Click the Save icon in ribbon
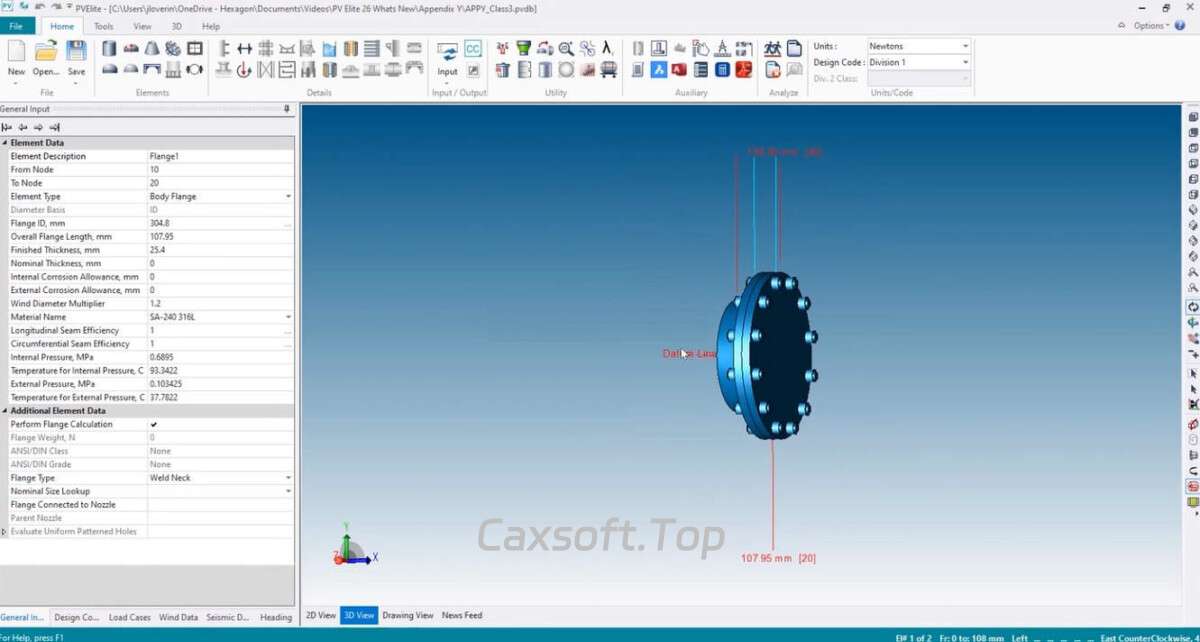The image size is (1200, 642). pos(76,56)
